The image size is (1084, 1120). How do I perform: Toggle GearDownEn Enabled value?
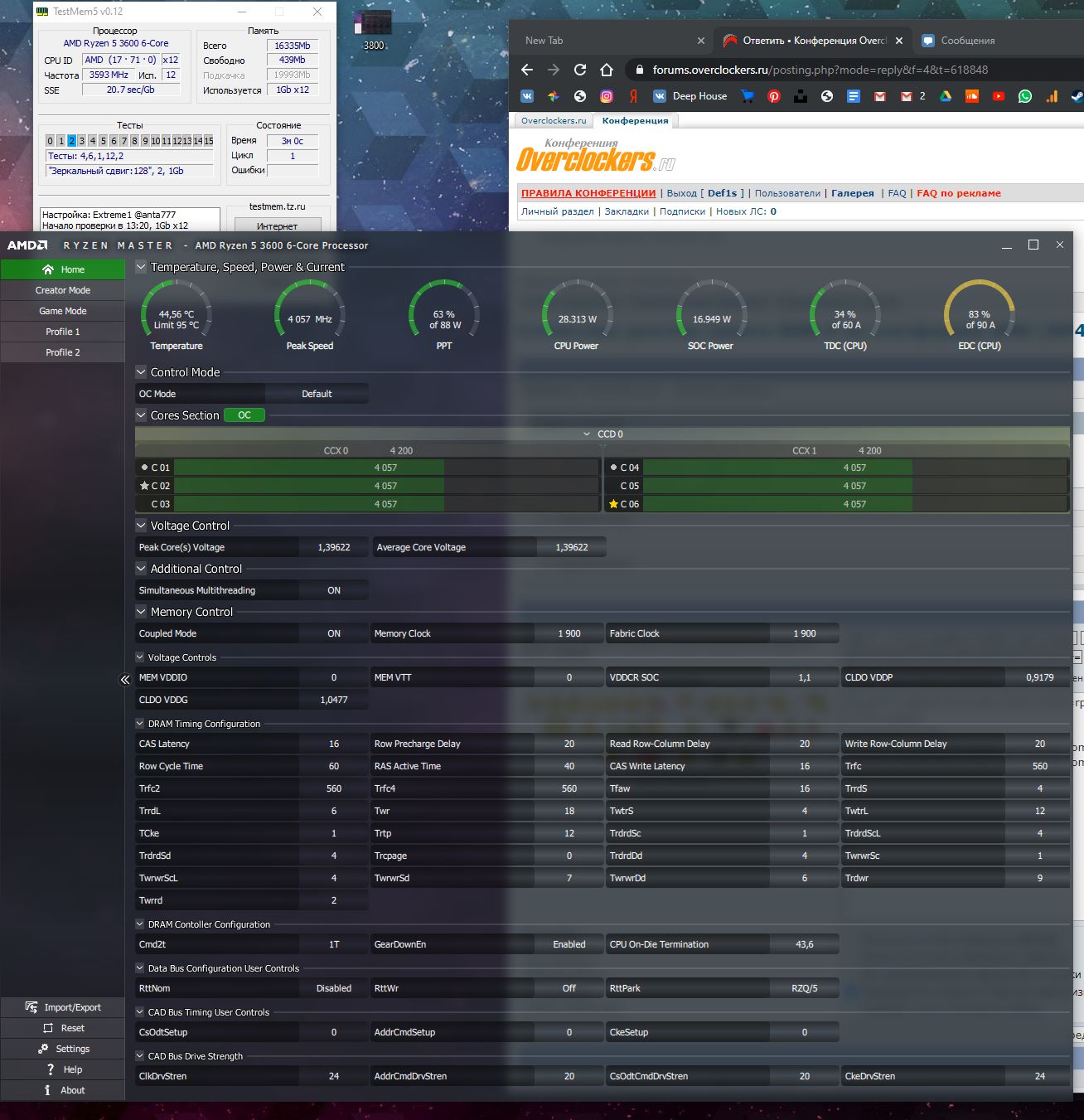pos(569,944)
